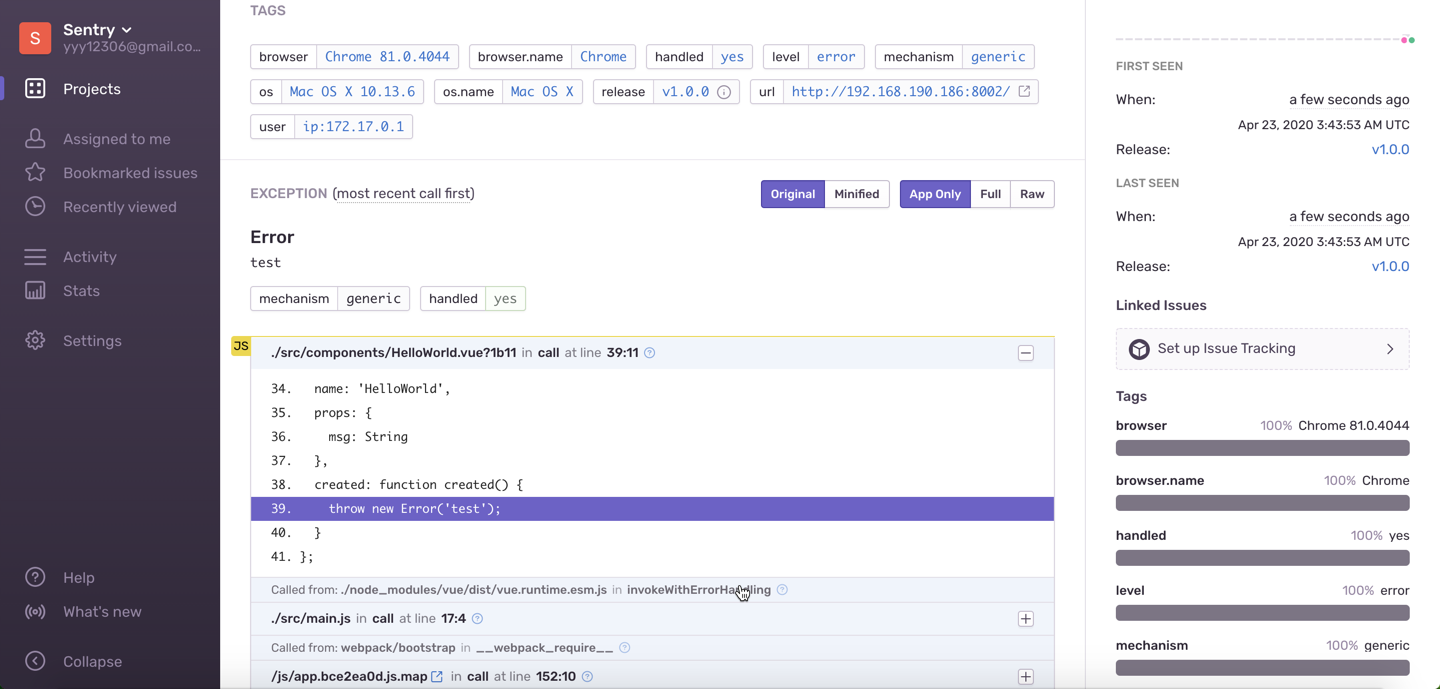The width and height of the screenshot is (1440, 689).
Task: Open the Sentry organization dropdown
Action: pyautogui.click(x=98, y=30)
